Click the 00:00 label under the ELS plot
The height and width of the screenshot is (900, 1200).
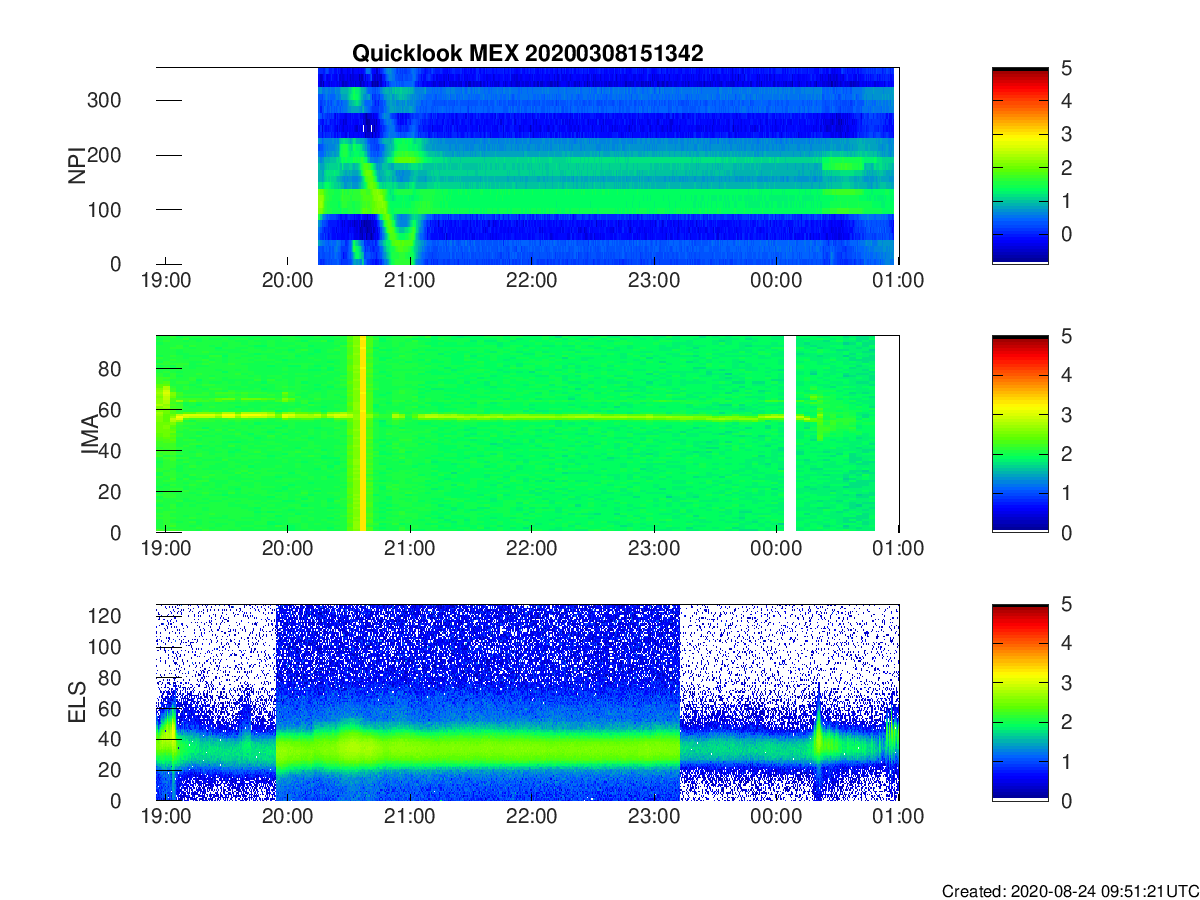pos(776,817)
